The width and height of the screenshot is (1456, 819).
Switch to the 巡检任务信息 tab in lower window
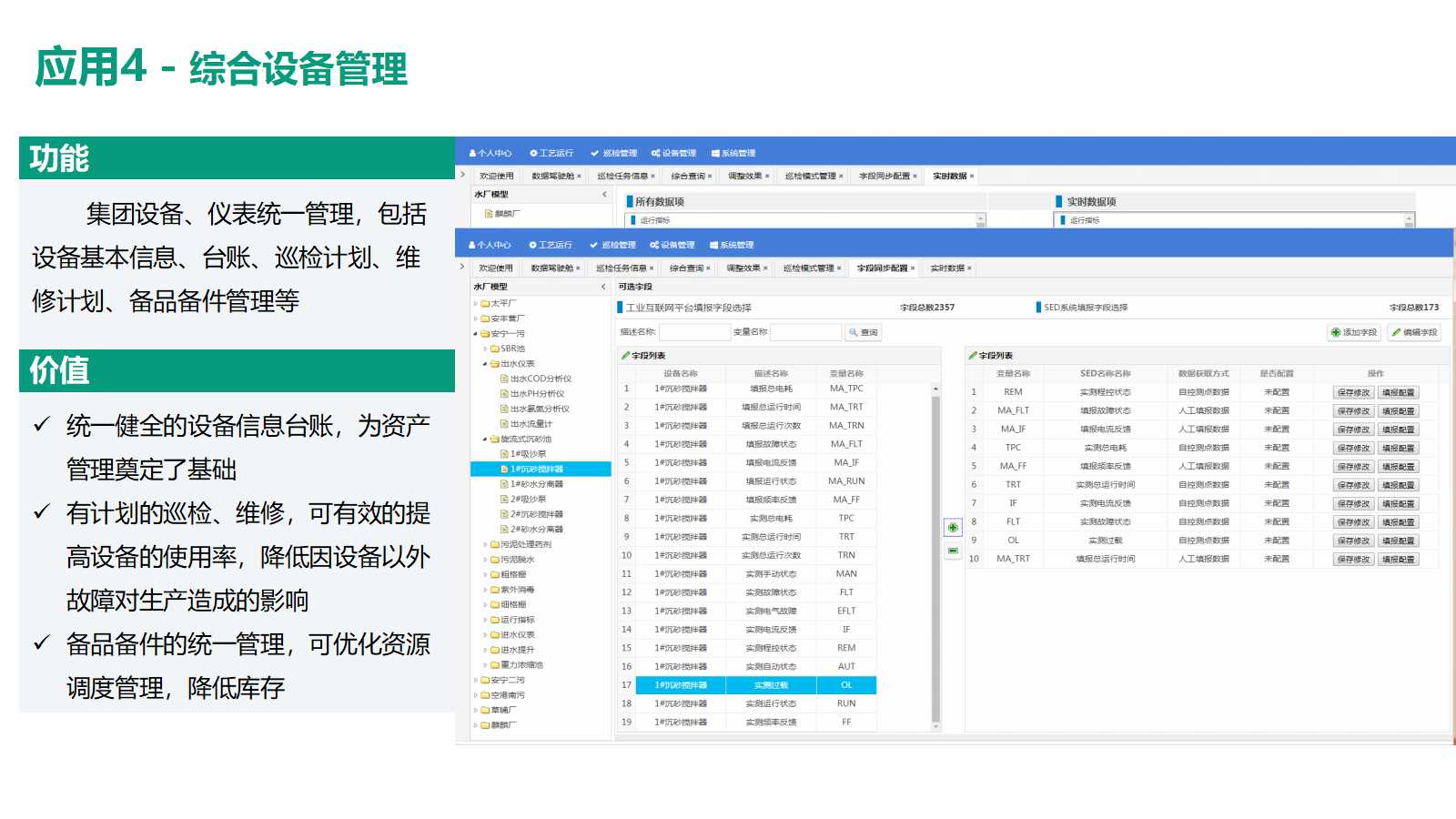(x=622, y=268)
